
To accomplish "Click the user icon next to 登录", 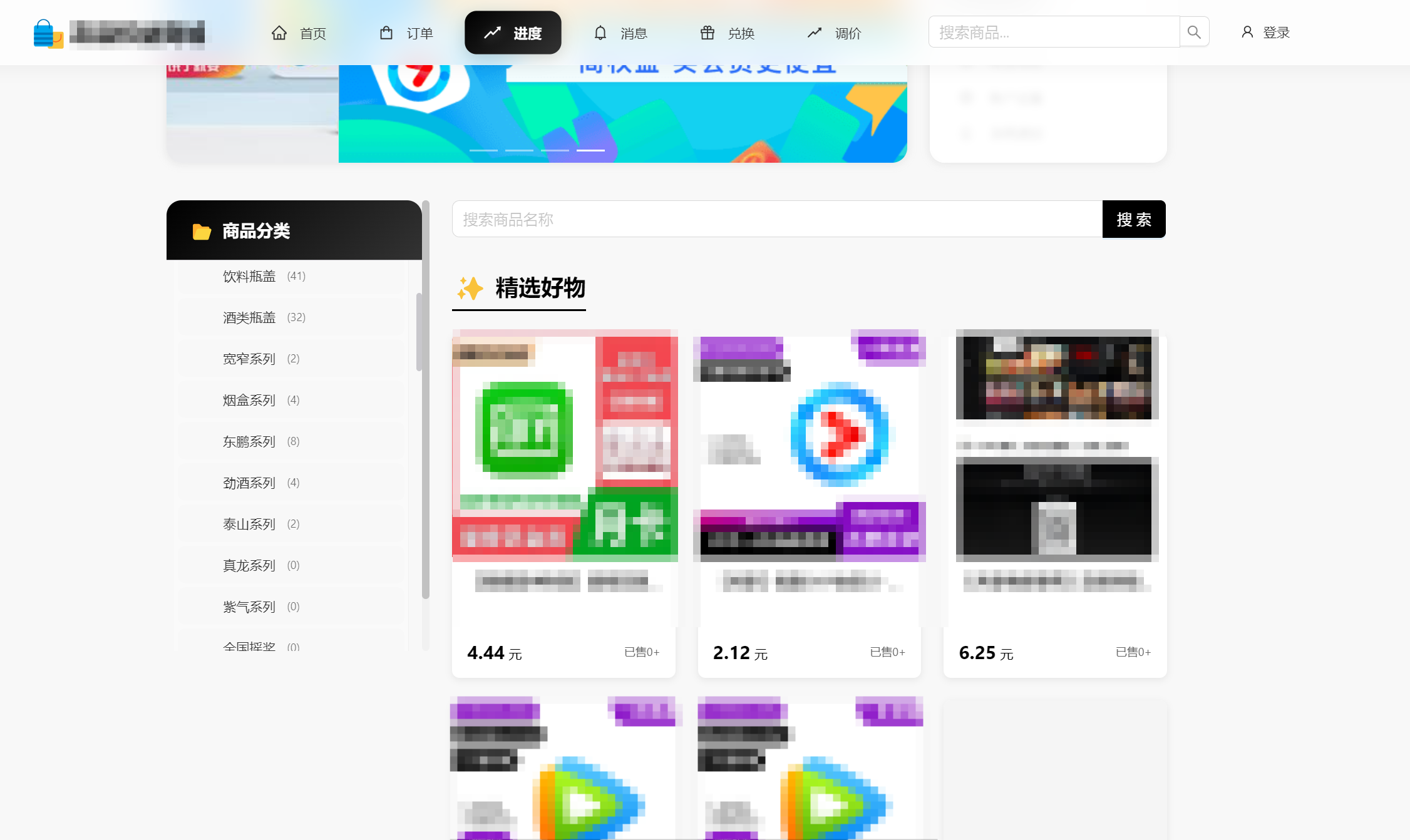I will [x=1246, y=32].
